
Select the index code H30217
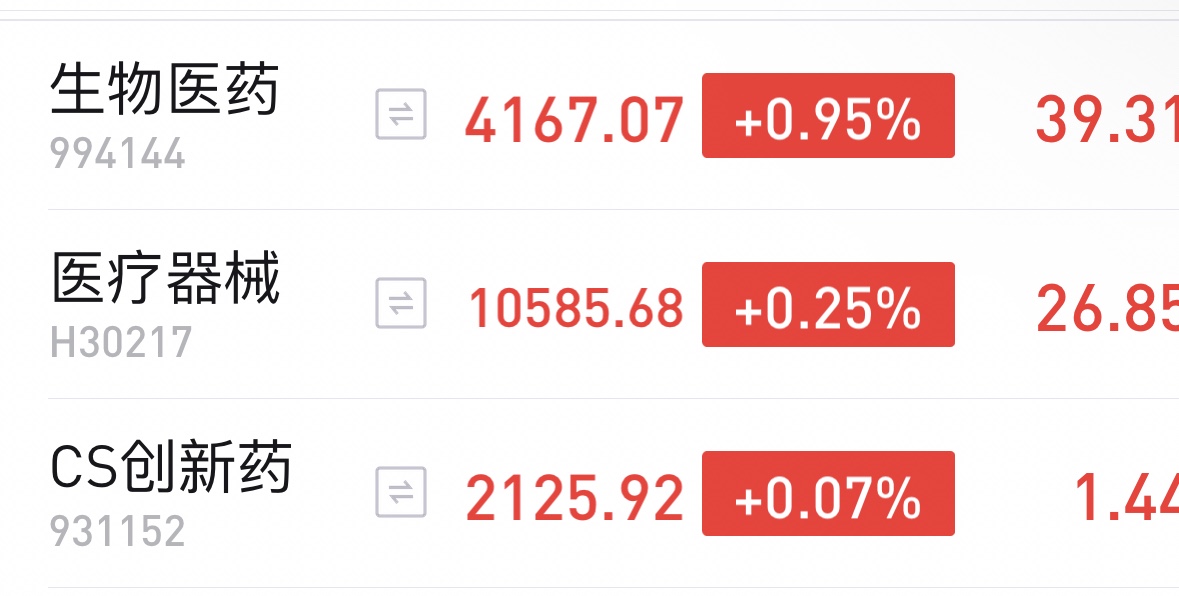[121, 343]
